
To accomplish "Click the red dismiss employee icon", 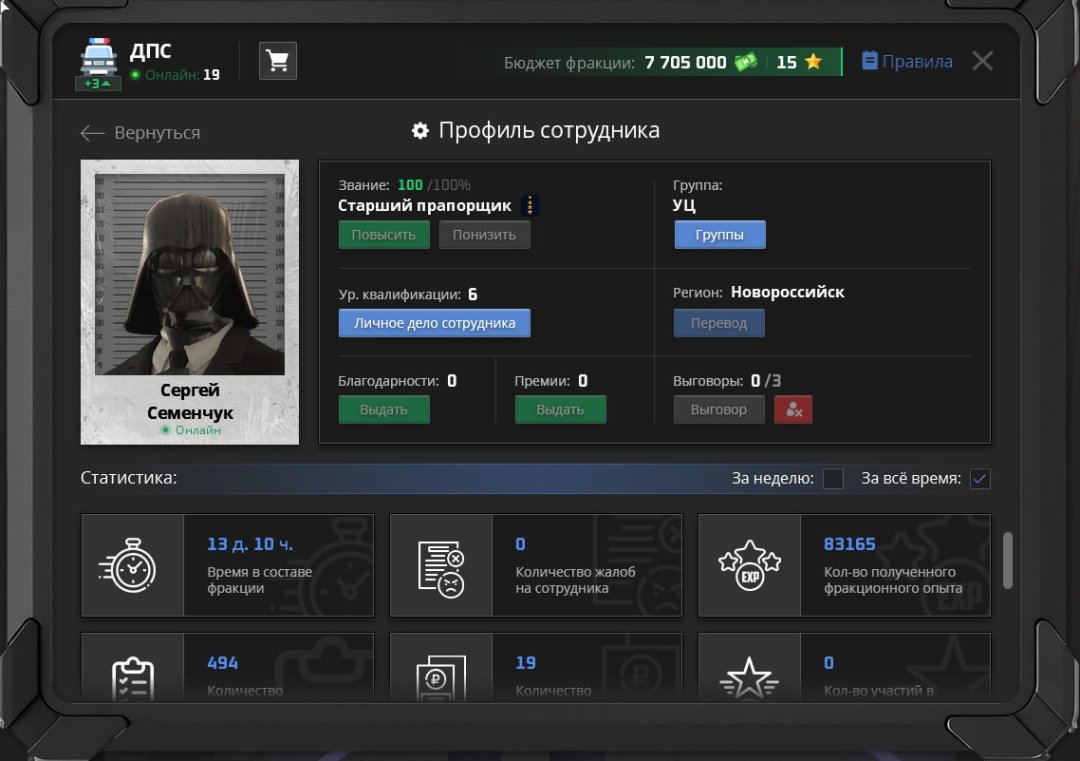I will pyautogui.click(x=793, y=409).
